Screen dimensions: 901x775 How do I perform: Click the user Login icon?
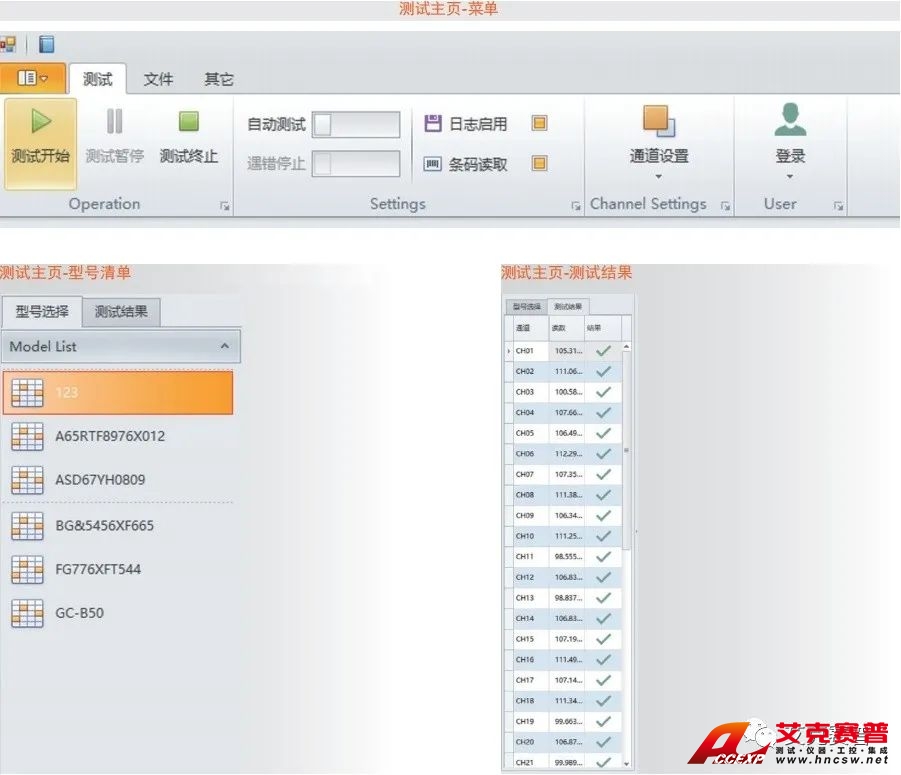(790, 121)
